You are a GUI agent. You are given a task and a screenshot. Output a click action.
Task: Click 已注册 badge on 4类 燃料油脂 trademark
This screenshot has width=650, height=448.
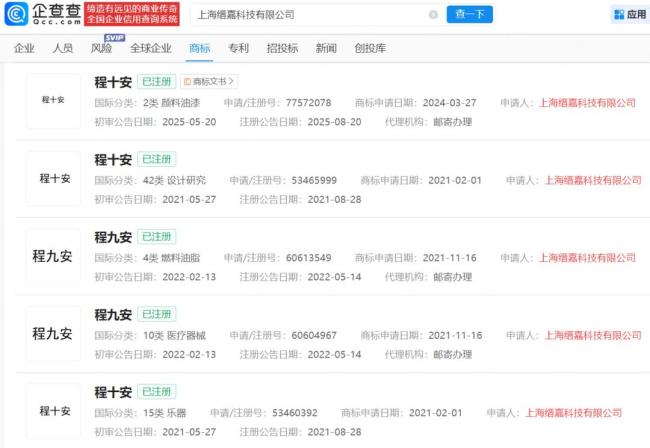point(156,236)
